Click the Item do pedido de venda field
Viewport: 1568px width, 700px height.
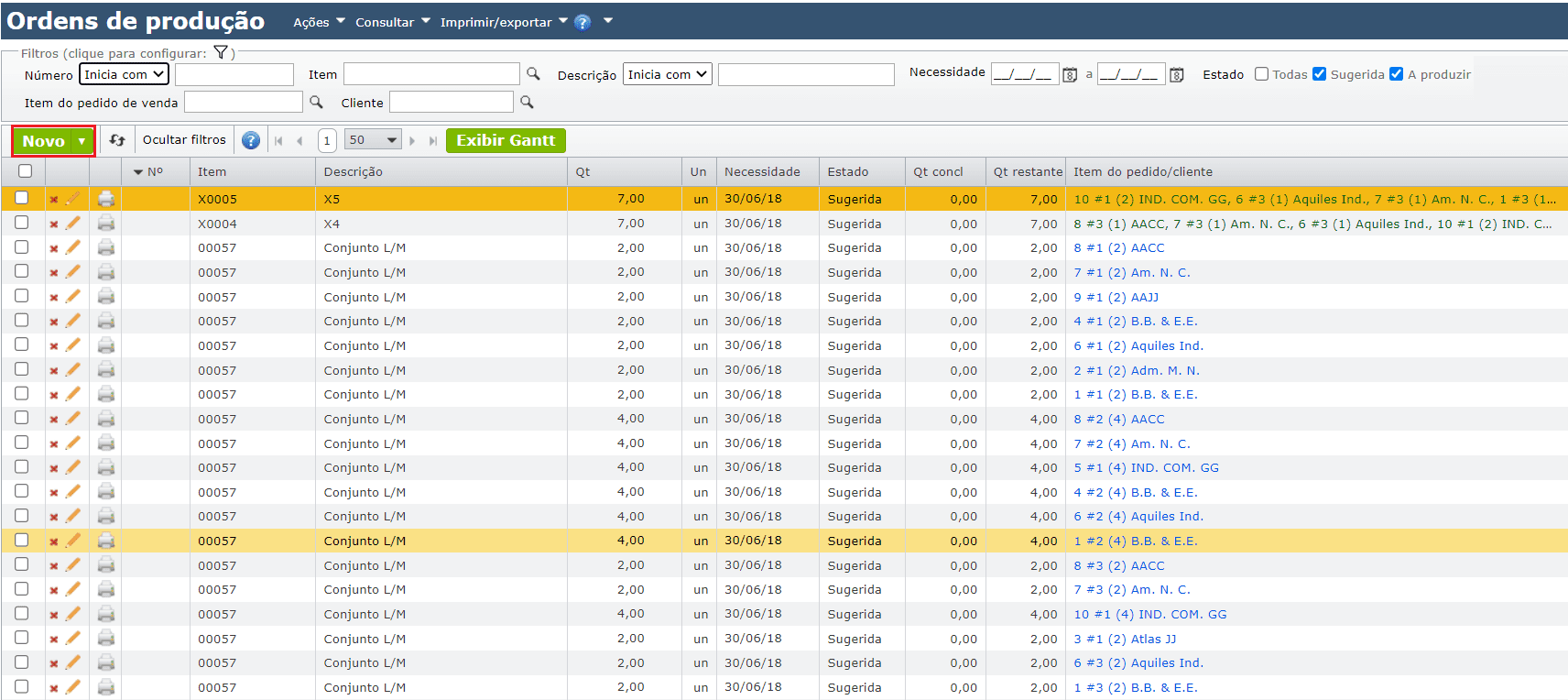click(243, 102)
